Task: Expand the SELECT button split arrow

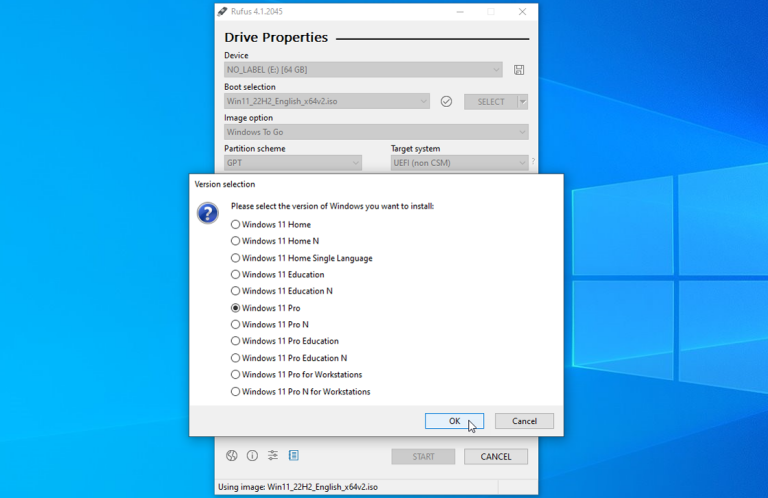Action: point(523,102)
